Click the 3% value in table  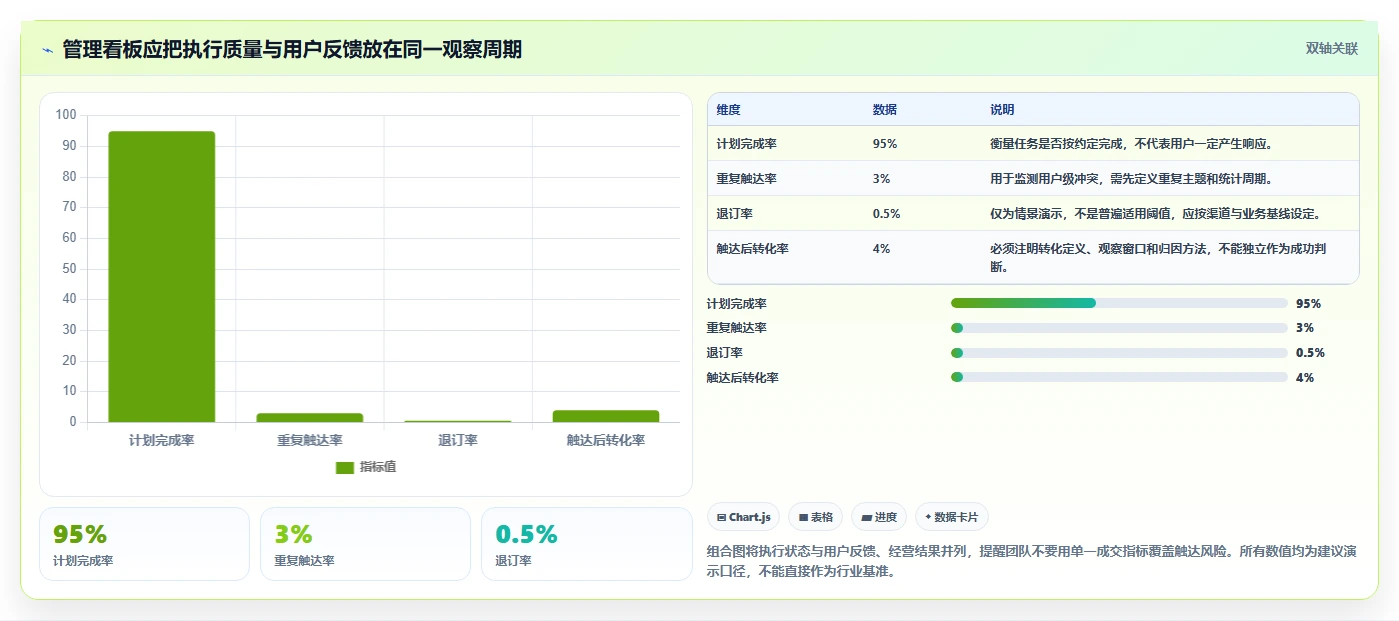click(x=881, y=179)
